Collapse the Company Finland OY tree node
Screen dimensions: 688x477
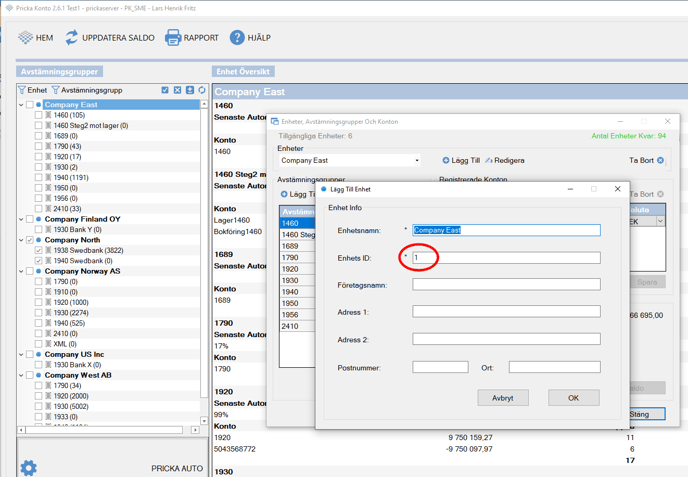coord(21,219)
